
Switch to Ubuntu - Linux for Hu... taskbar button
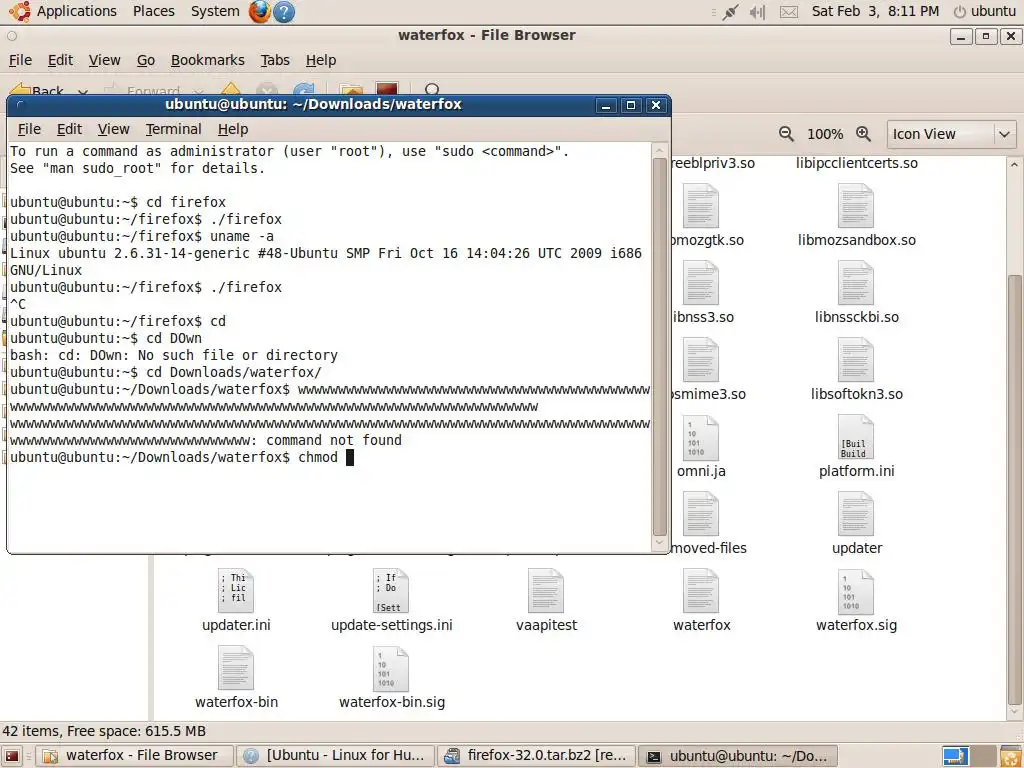pos(336,756)
